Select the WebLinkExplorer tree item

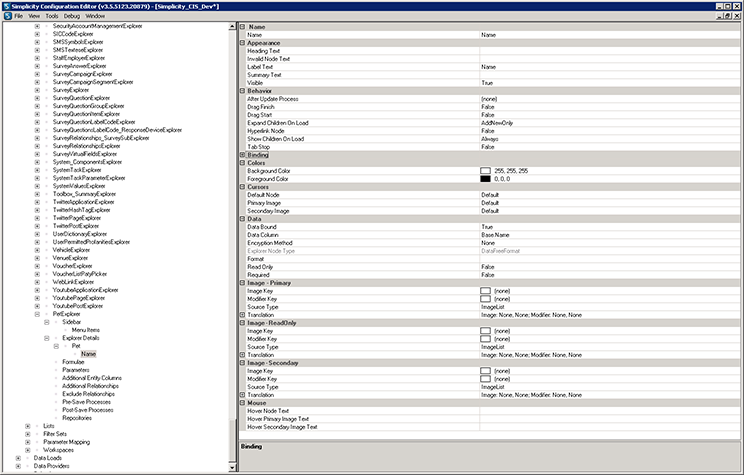pos(73,282)
